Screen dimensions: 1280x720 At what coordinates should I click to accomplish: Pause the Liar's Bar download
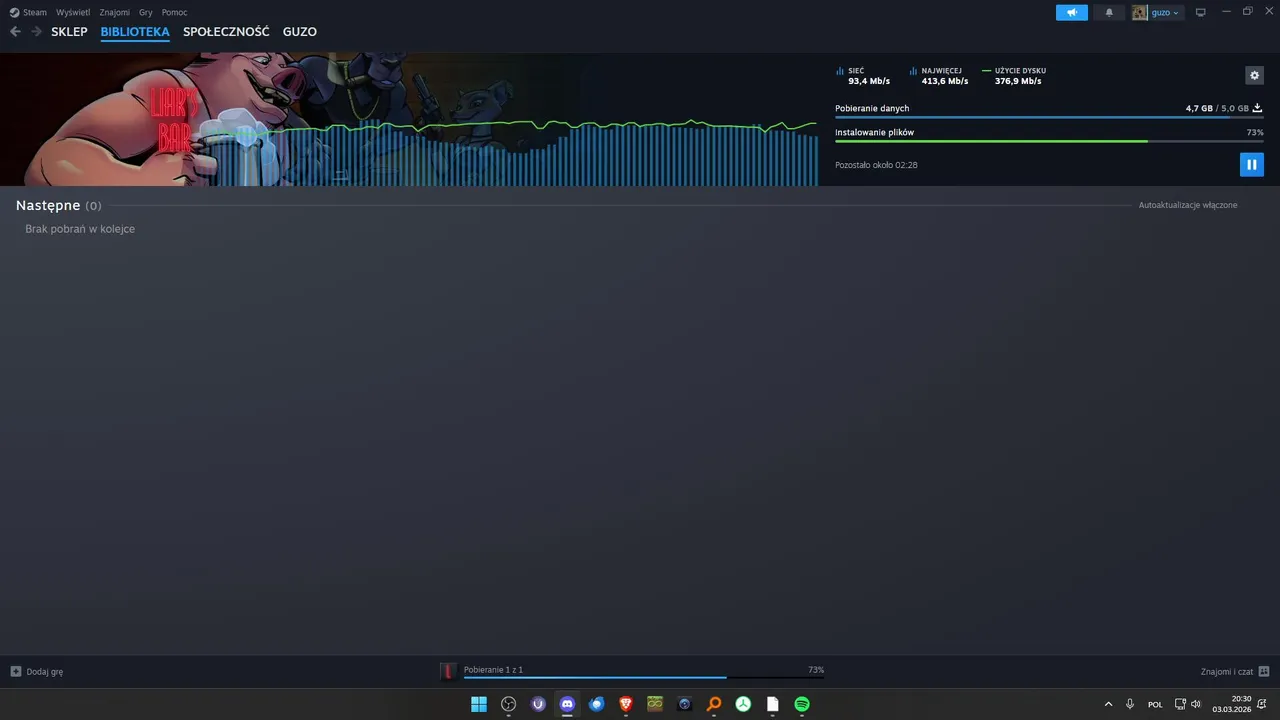coord(1251,164)
